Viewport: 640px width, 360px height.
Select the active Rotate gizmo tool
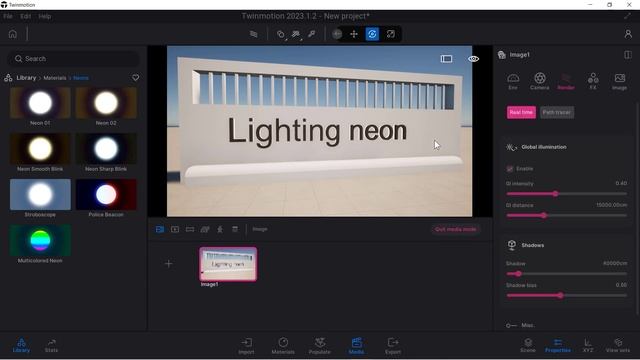pyautogui.click(x=372, y=34)
